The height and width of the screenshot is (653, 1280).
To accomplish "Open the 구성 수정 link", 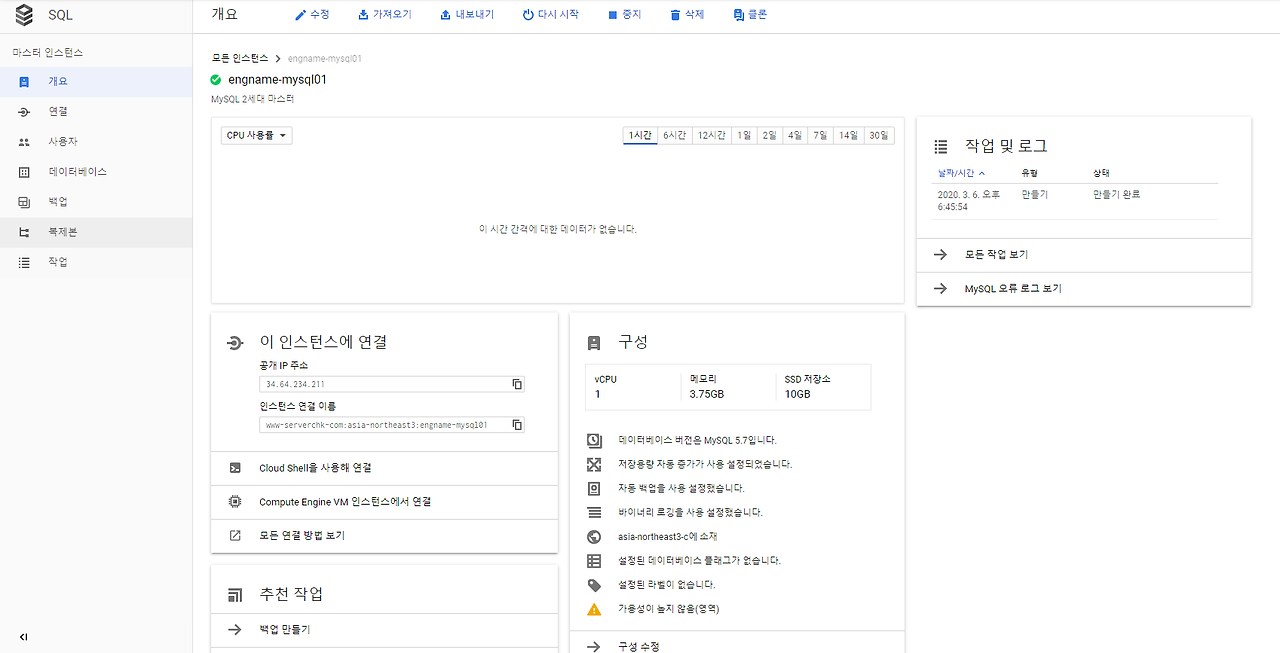I will click(737, 643).
